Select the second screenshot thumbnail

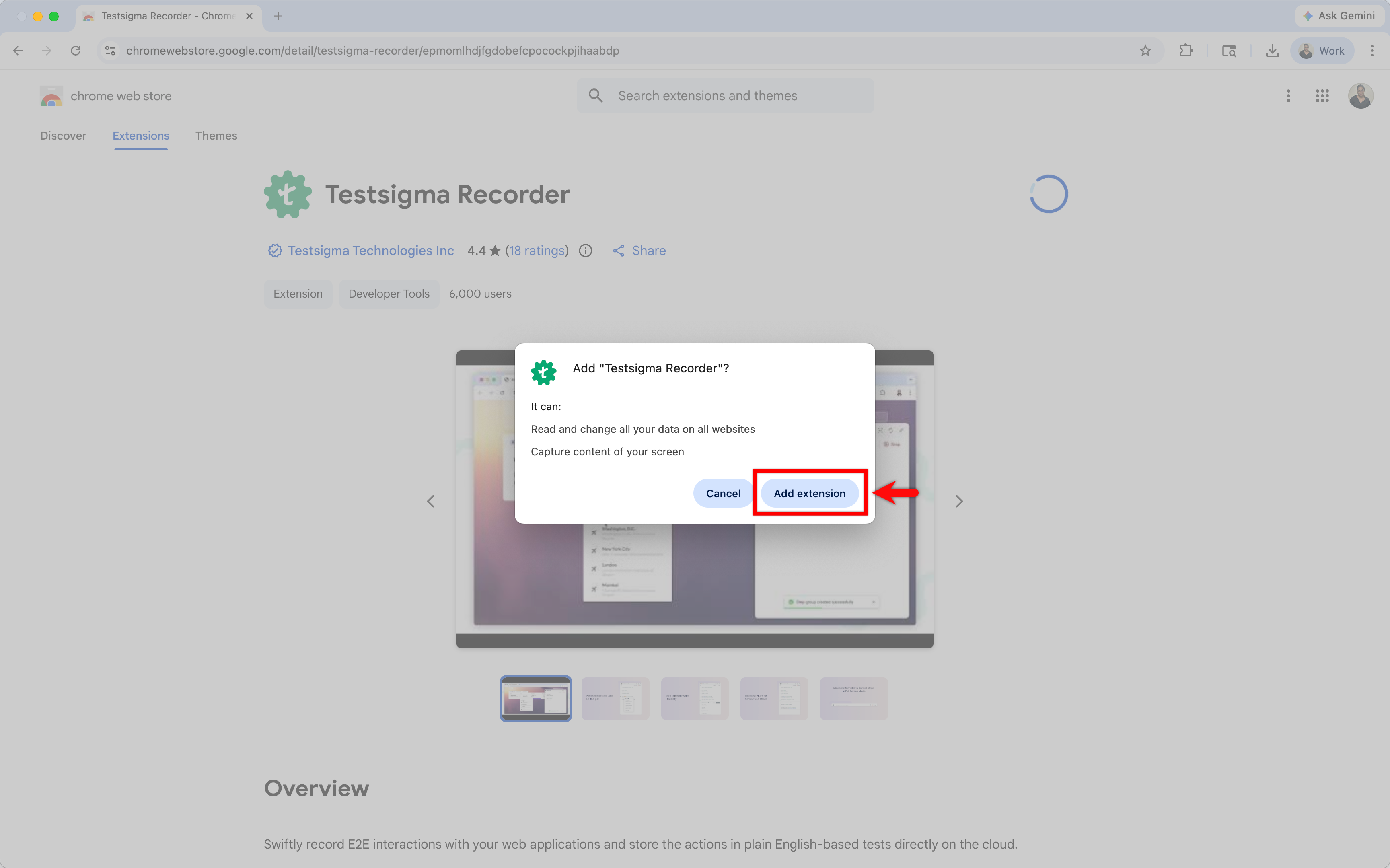[x=615, y=698]
